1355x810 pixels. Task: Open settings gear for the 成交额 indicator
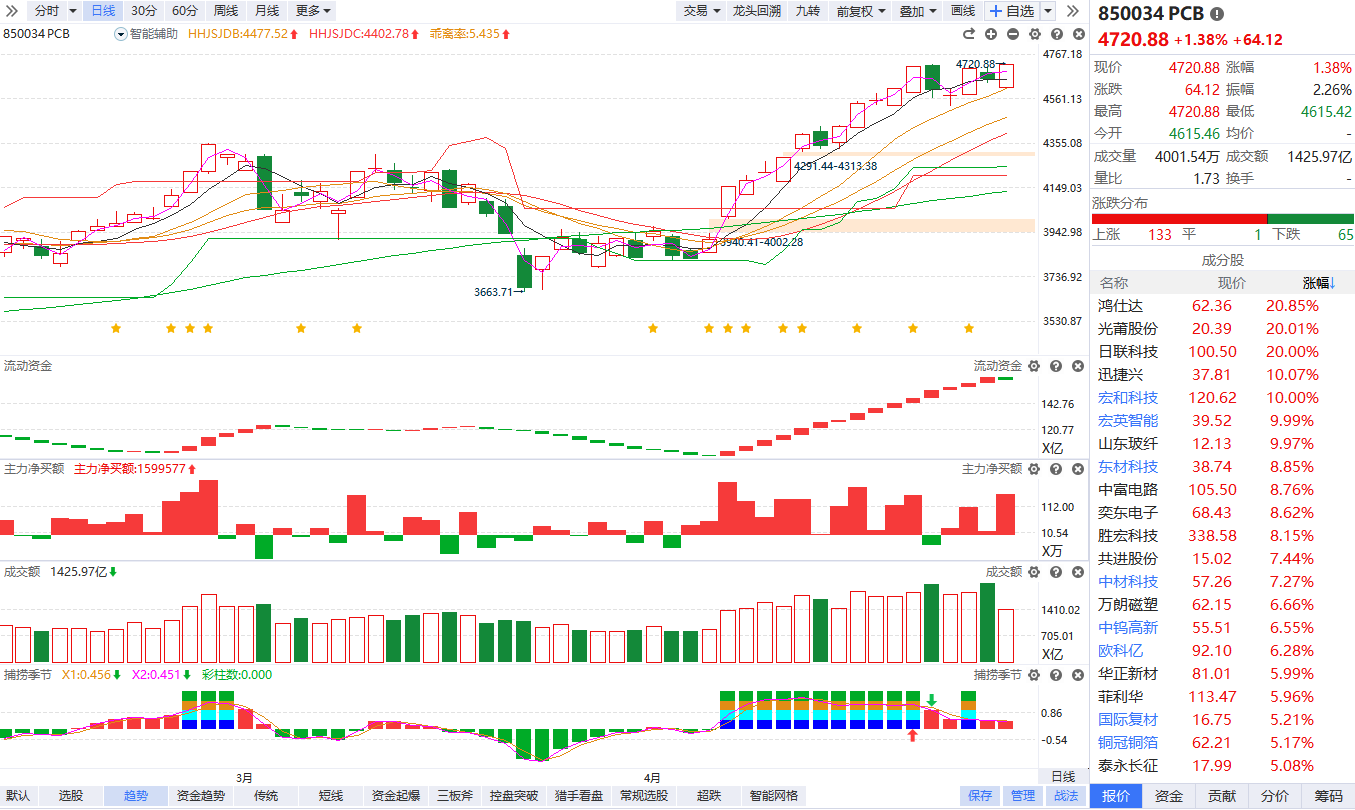coord(1034,572)
